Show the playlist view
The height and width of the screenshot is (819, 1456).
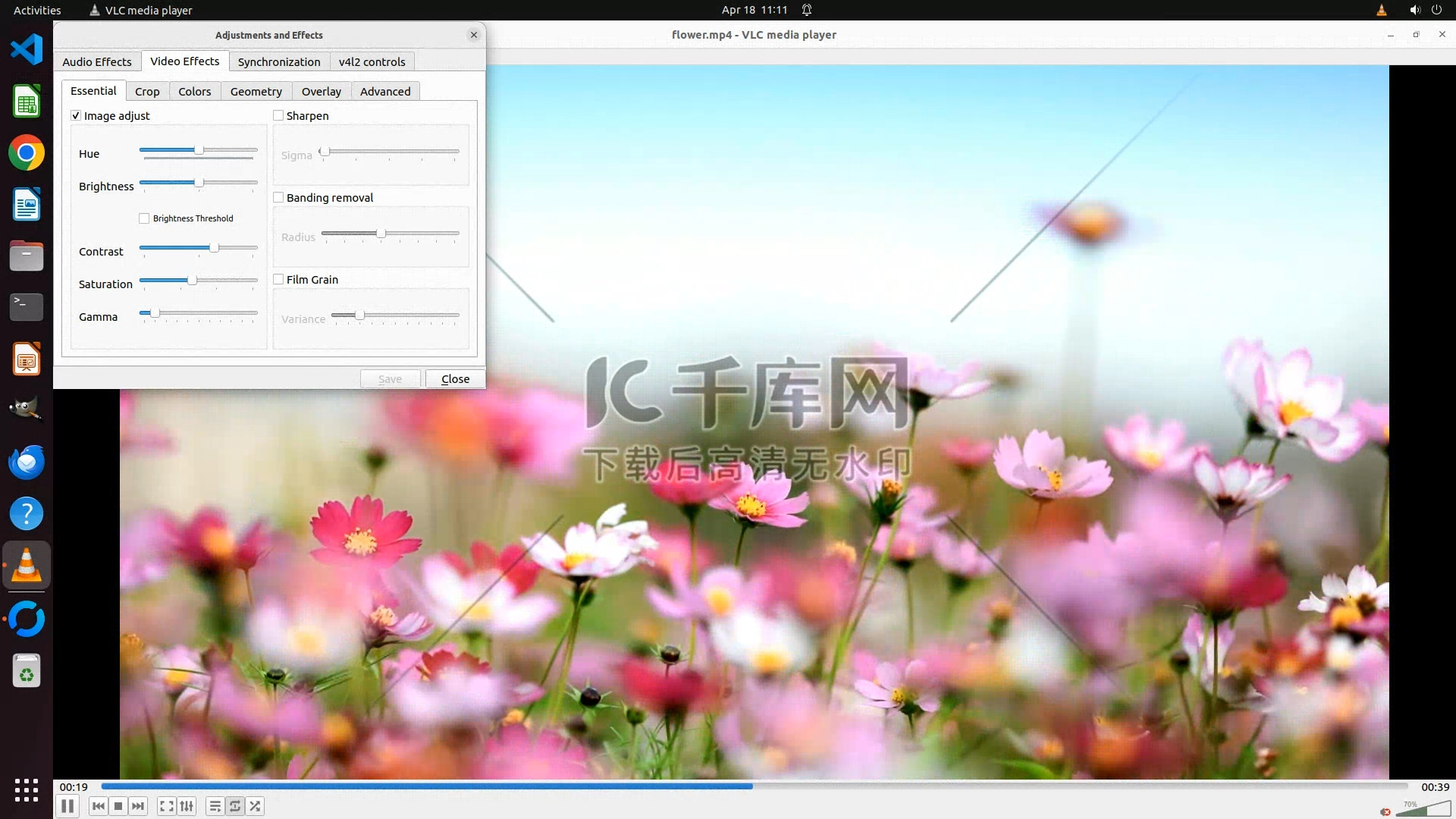pyautogui.click(x=215, y=806)
